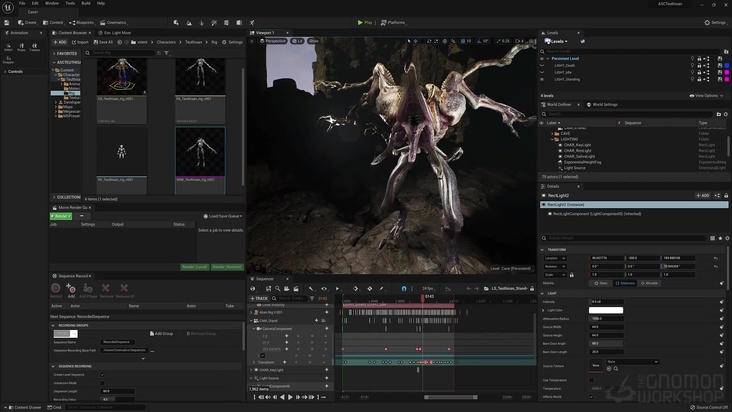Open the Edit menu
The width and height of the screenshot is (732, 412).
(x=35, y=3)
